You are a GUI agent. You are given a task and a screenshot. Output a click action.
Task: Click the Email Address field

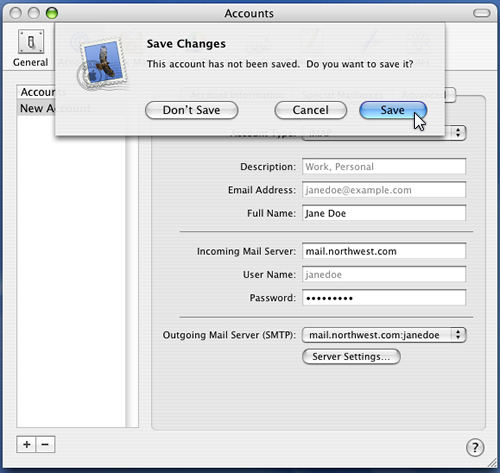pos(384,190)
